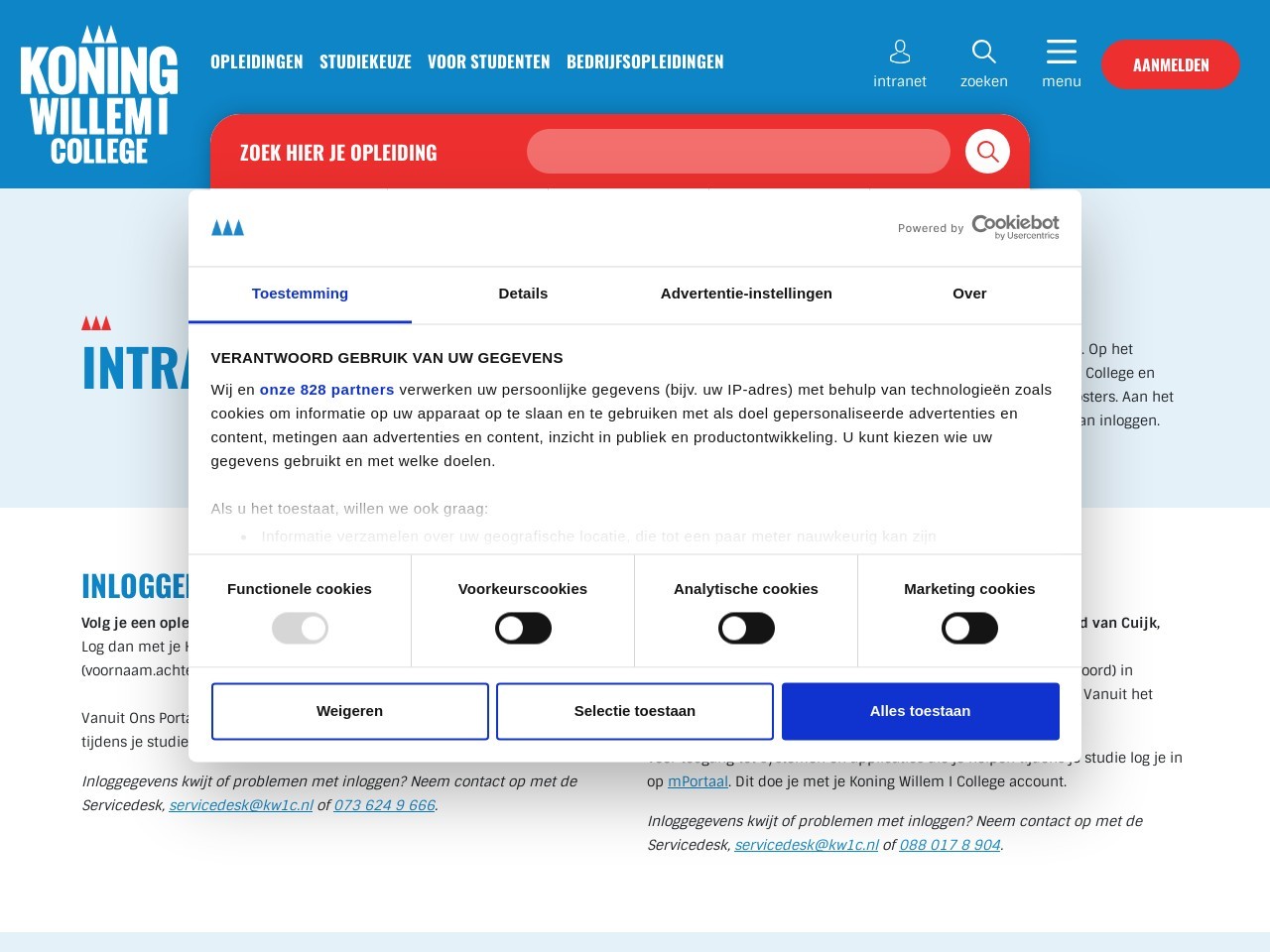Click the 'Voorkeurscookies' label
Image resolution: width=1270 pixels, height=952 pixels.
point(523,589)
